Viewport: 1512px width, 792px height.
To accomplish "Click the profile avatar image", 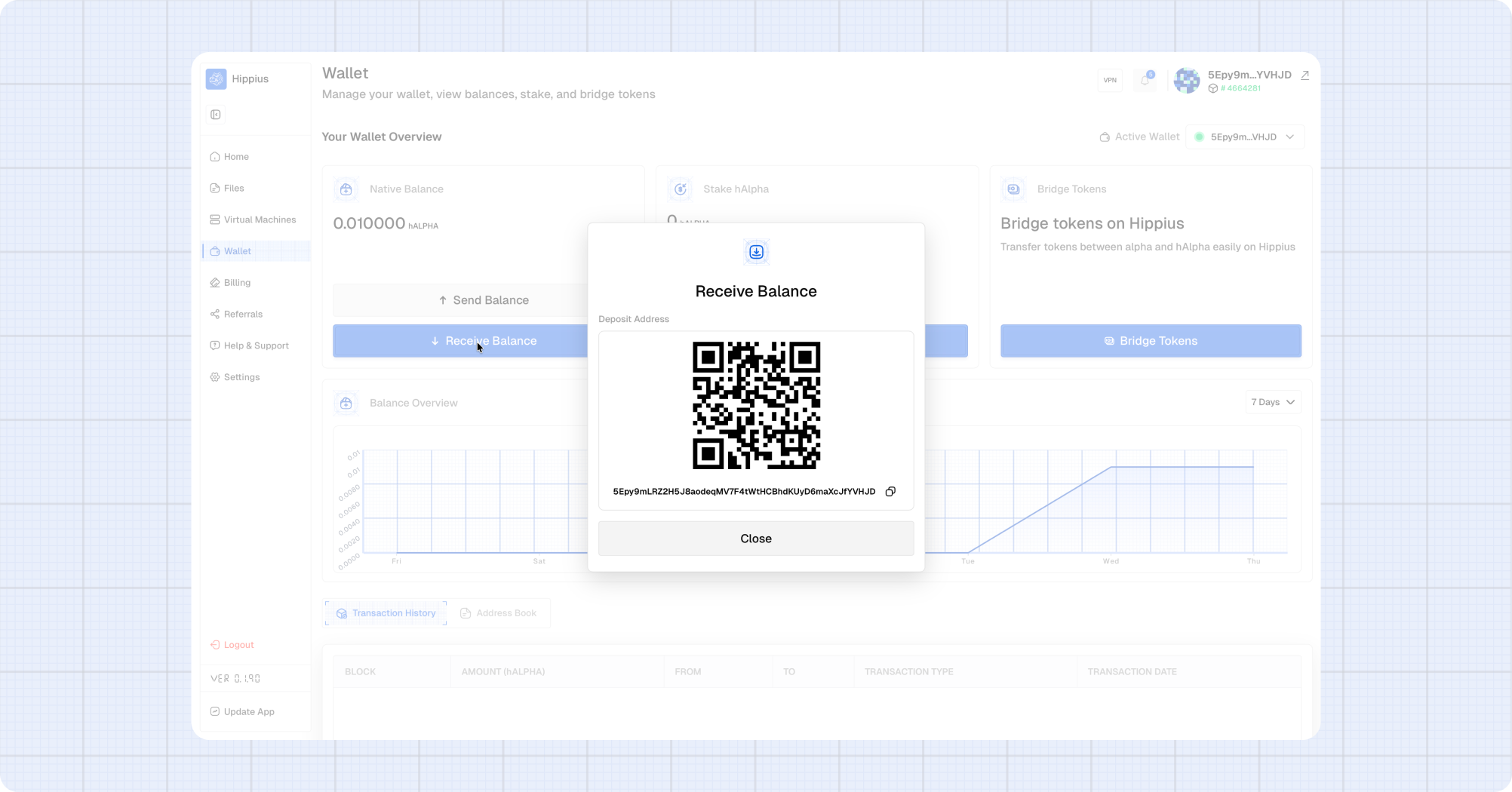I will pos(1187,81).
